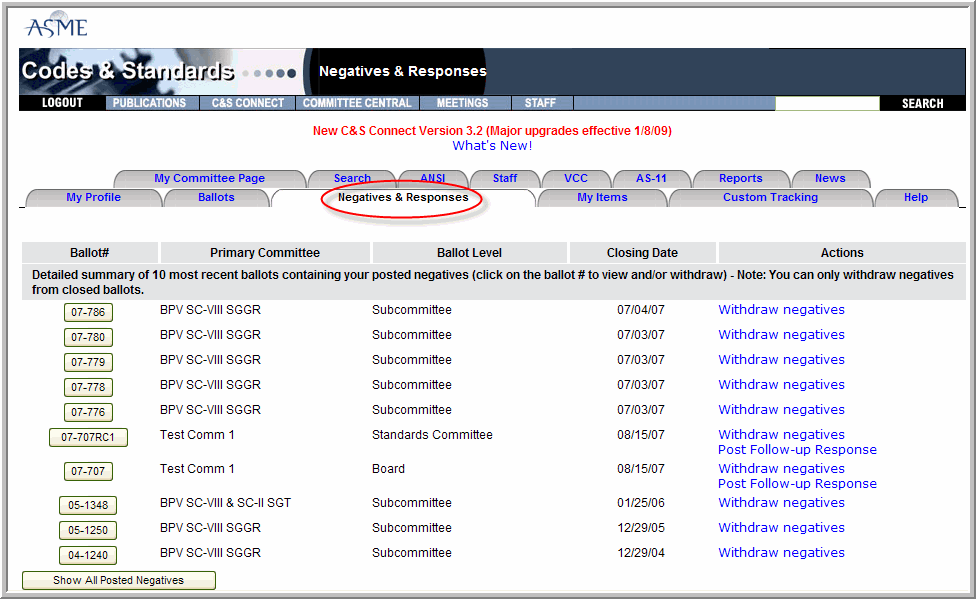Switch to the Reports tab
The width and height of the screenshot is (976, 599).
741,178
